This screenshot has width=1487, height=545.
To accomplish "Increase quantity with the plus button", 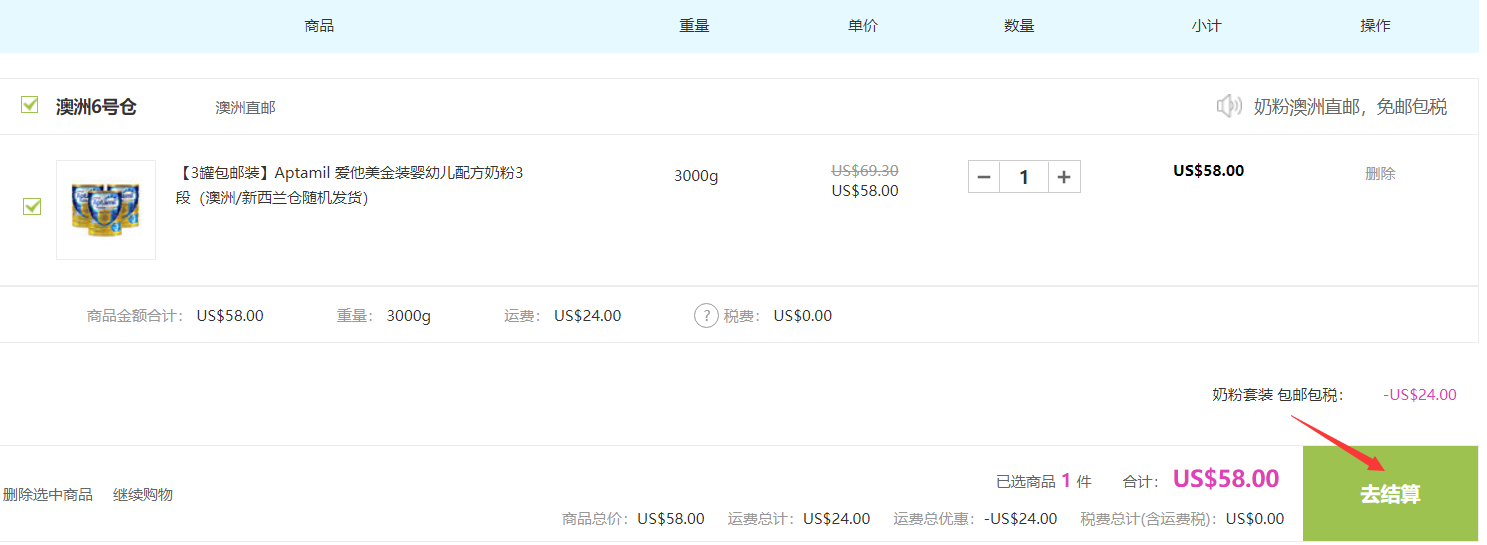I will tap(1064, 177).
